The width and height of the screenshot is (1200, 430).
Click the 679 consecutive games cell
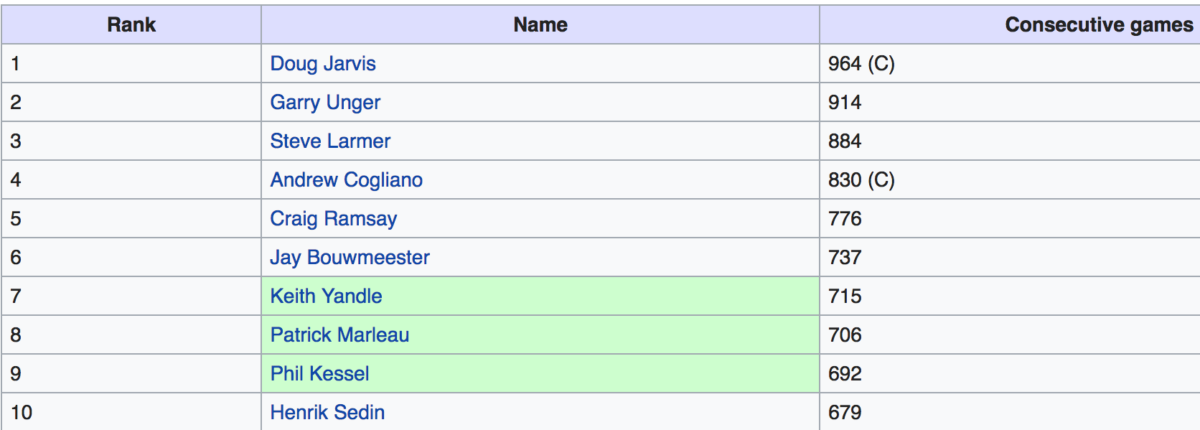pyautogui.click(x=845, y=412)
